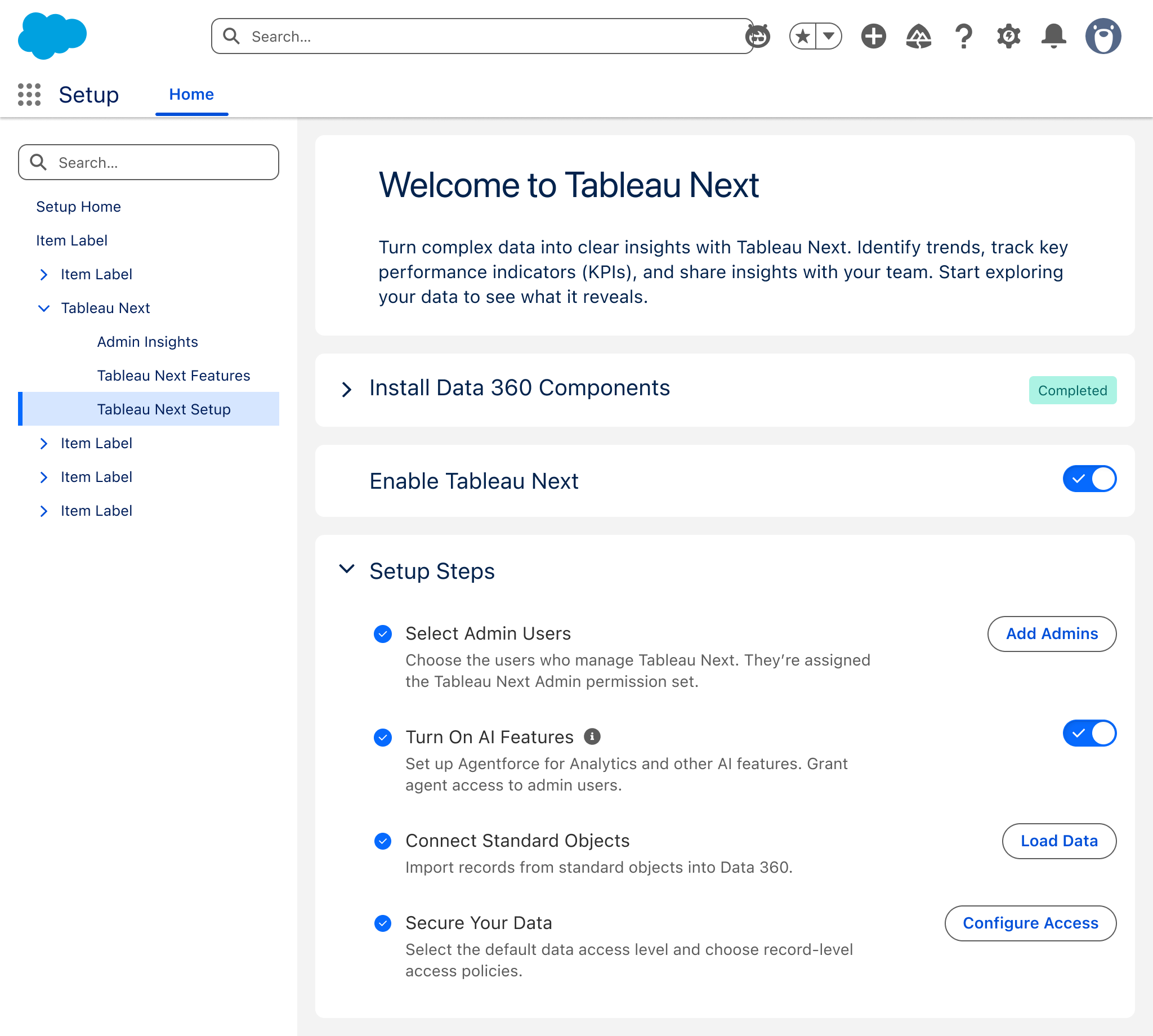Collapse the Setup Steps section
Image resolution: width=1153 pixels, height=1036 pixels.
347,569
